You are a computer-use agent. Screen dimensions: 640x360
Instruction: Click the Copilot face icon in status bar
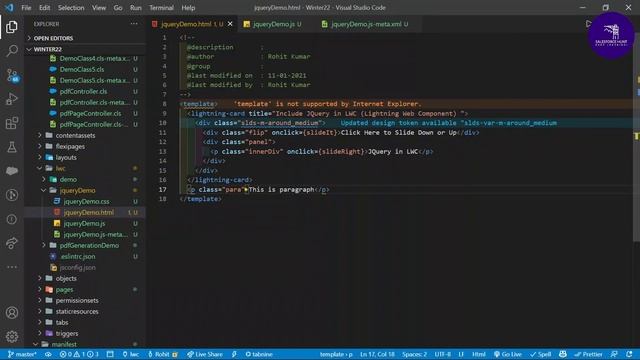point(563,354)
